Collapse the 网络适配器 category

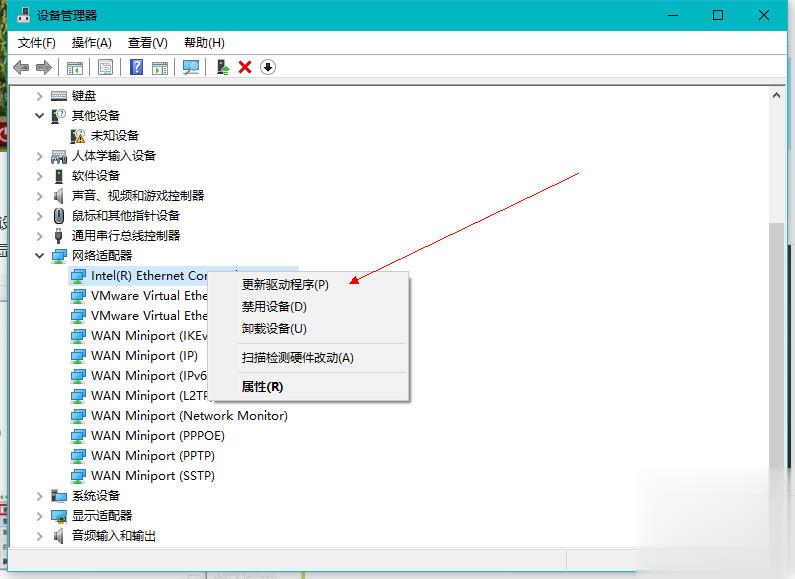click(40, 256)
